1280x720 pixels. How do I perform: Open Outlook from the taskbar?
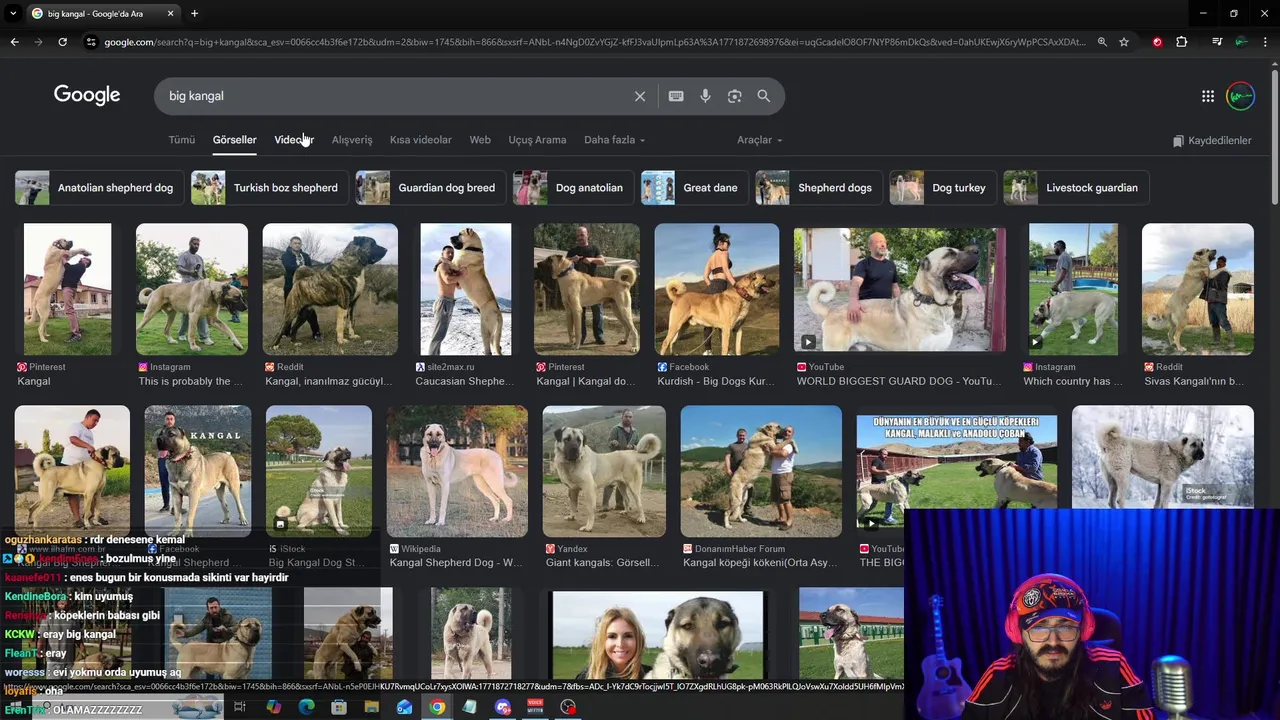pos(404,707)
